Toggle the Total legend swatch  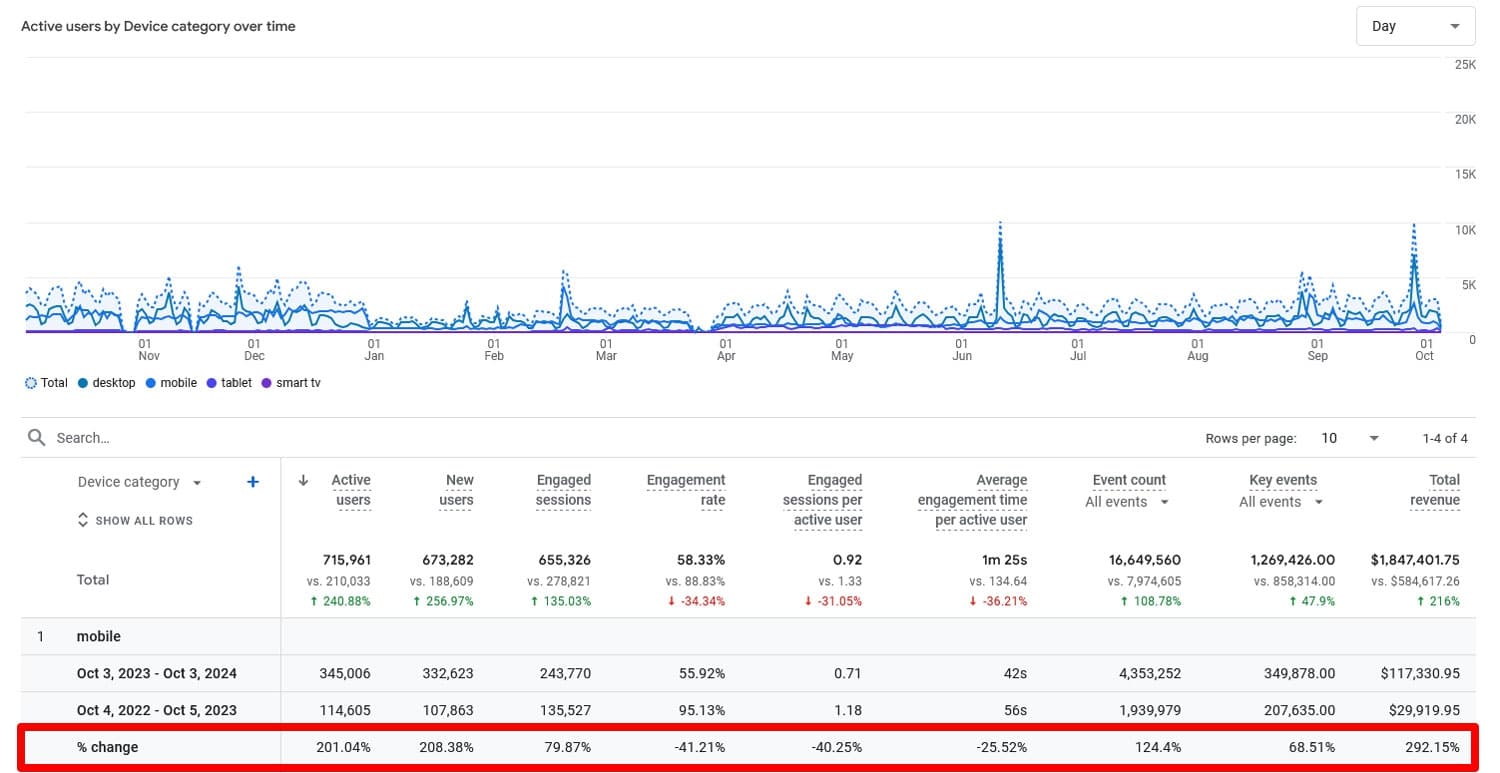pyautogui.click(x=30, y=382)
